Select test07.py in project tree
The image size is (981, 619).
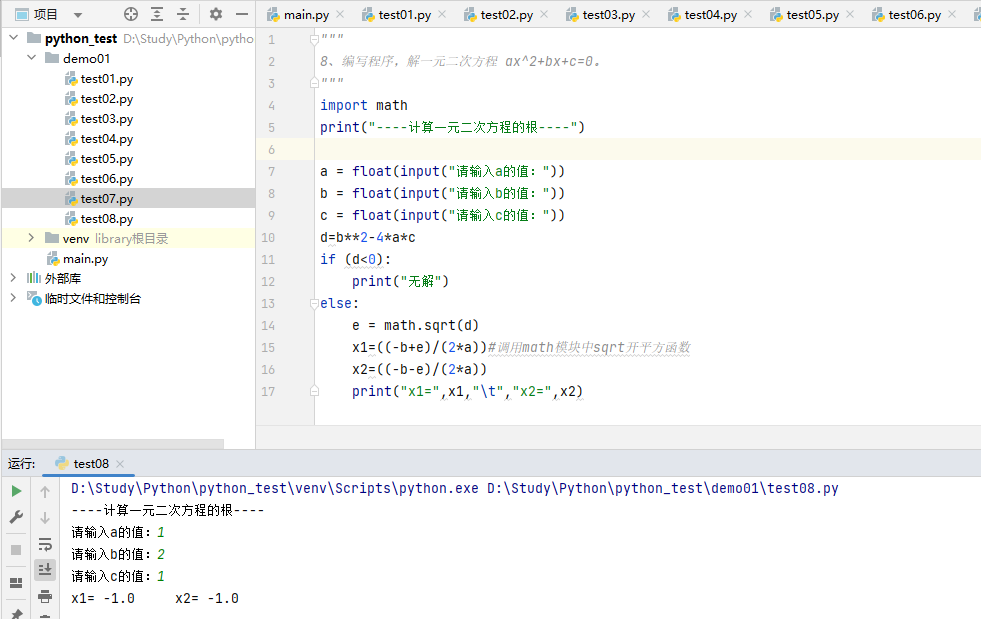point(106,199)
